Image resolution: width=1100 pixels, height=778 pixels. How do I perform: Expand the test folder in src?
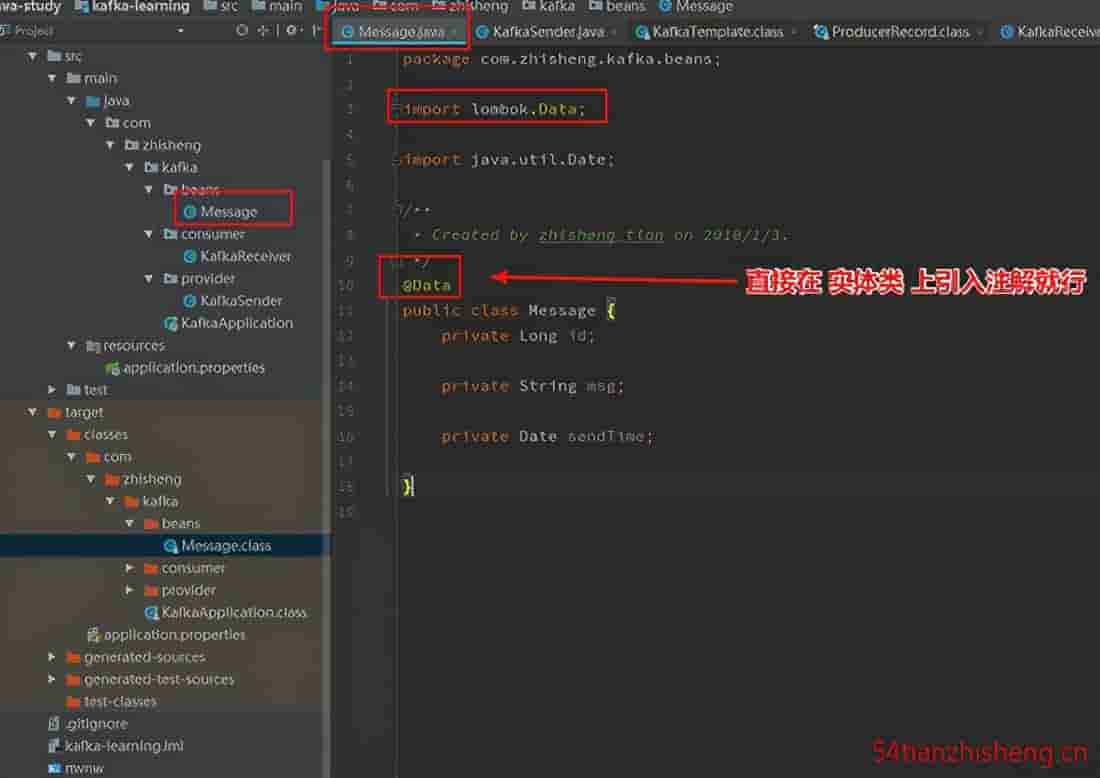[x=52, y=390]
